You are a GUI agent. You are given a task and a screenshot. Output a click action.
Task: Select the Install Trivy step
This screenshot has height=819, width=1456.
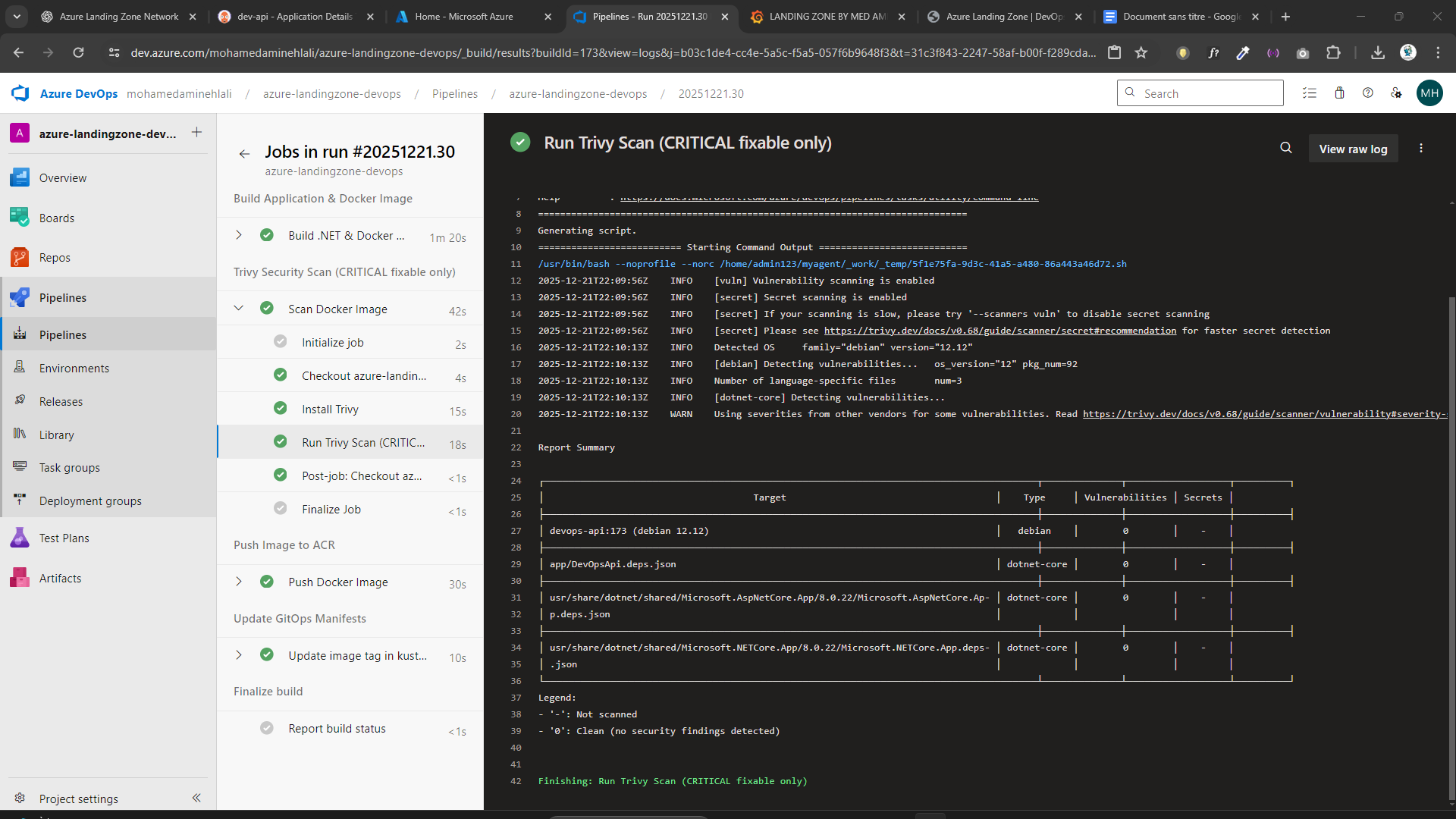point(330,409)
